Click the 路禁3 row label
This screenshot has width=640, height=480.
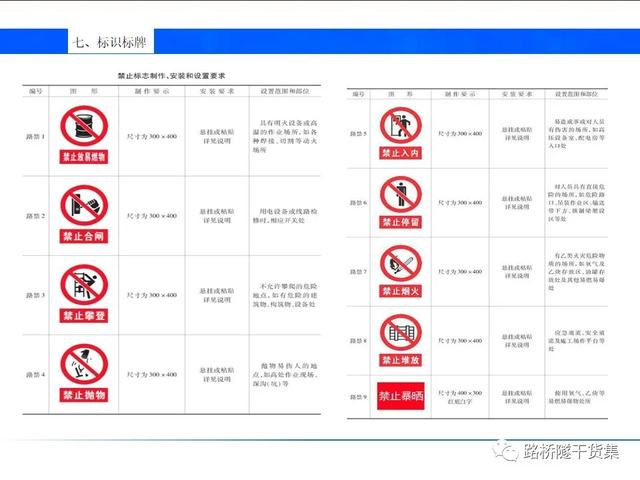click(36, 294)
